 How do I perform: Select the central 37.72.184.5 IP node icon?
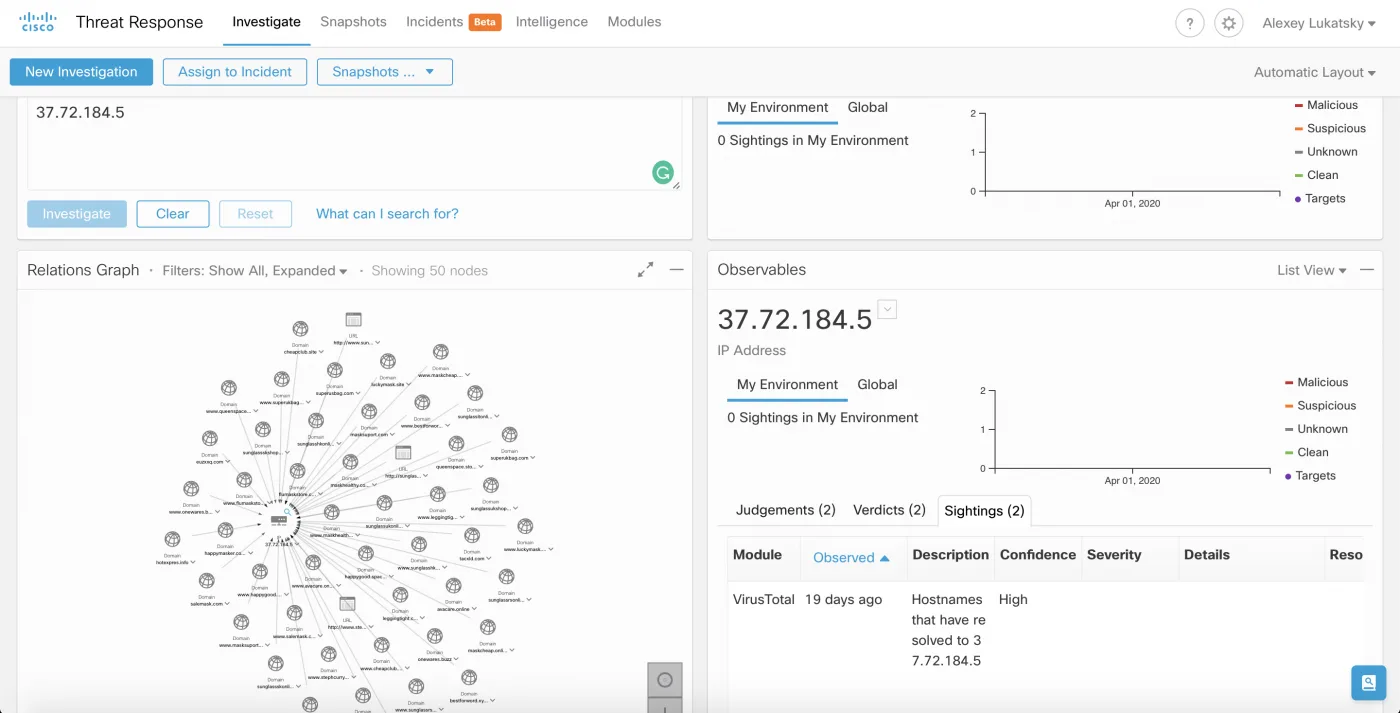point(280,520)
